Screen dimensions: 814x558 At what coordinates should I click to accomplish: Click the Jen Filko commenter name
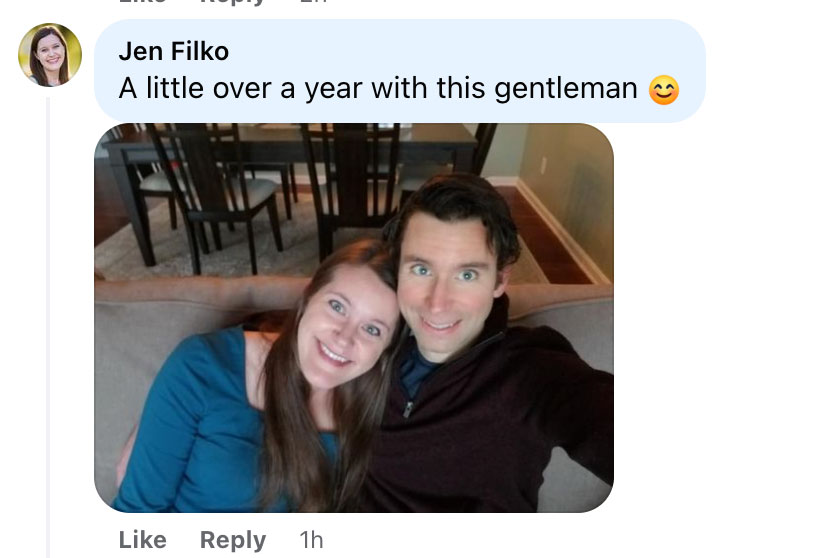point(173,51)
